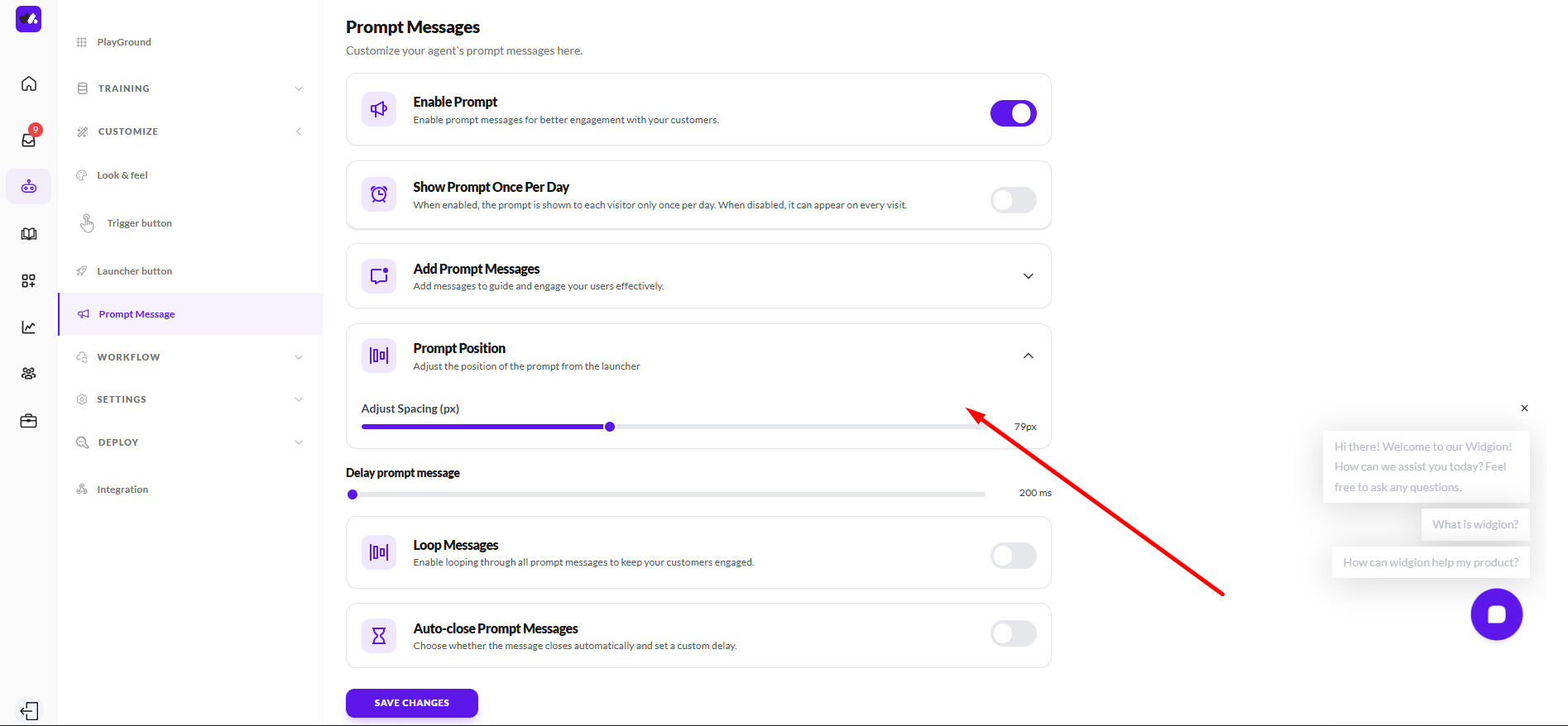Screen dimensions: 1568x726
Task: Disable the Enable Prompt toggle
Action: [1013, 113]
